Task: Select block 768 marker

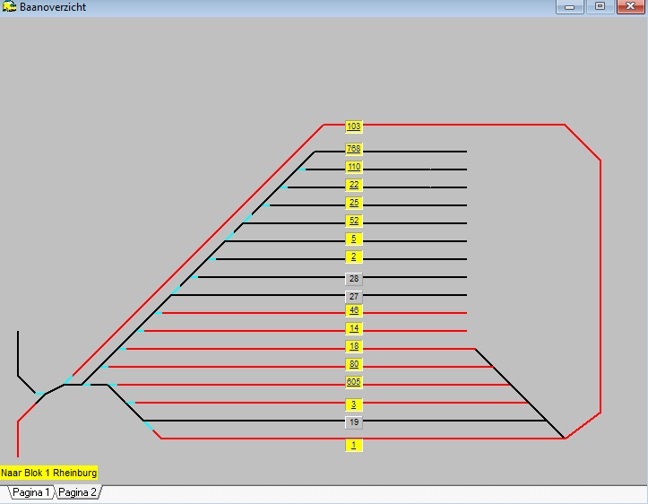Action: coord(353,149)
